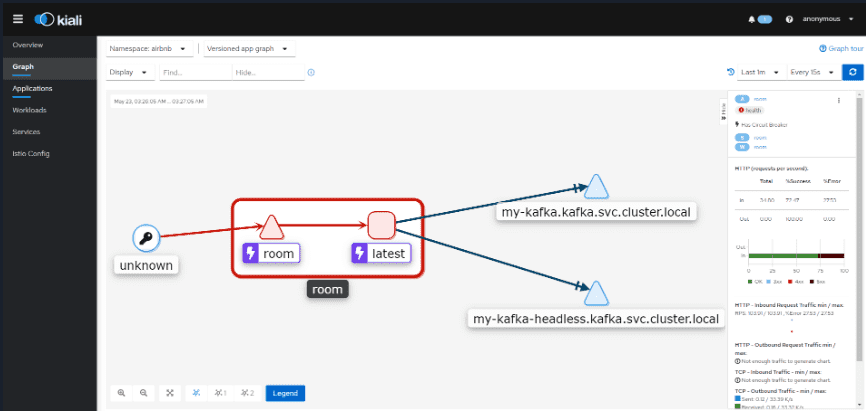Open the Last 1m duration dropdown
Screen dimensions: 866x411
(x=761, y=72)
